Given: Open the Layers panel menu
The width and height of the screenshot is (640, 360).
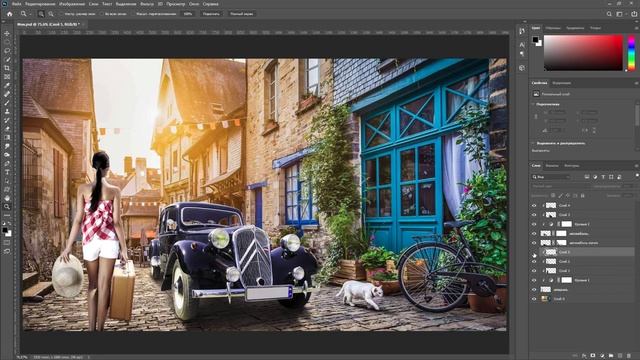Looking at the screenshot, I should pyautogui.click(x=636, y=166).
